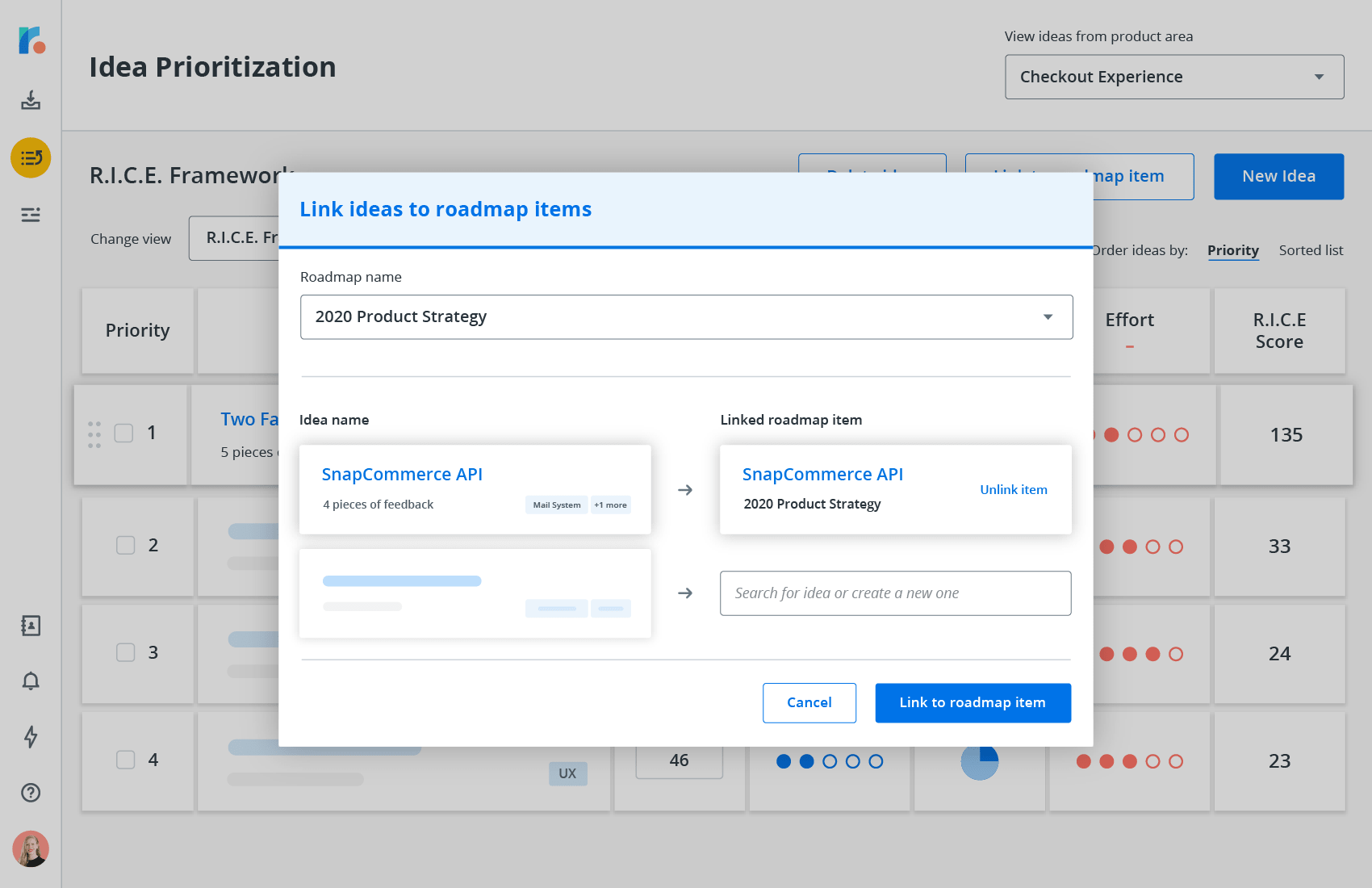Focus the search for idea input field
The height and width of the screenshot is (888, 1372).
point(895,593)
